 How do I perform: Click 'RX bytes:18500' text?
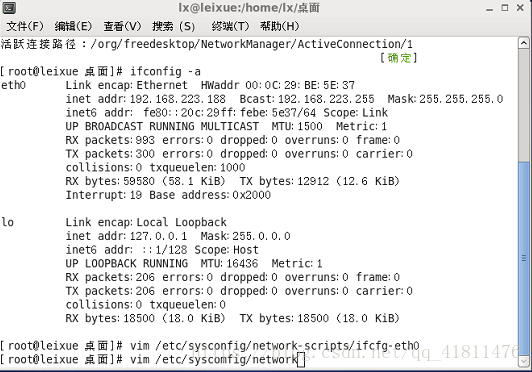coord(110,318)
